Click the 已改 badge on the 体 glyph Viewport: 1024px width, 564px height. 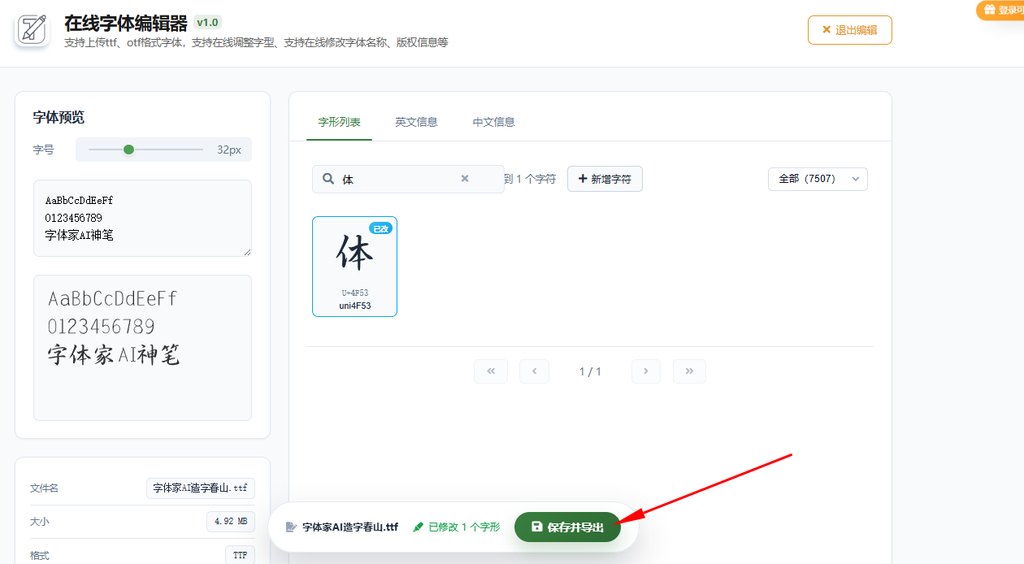380,228
